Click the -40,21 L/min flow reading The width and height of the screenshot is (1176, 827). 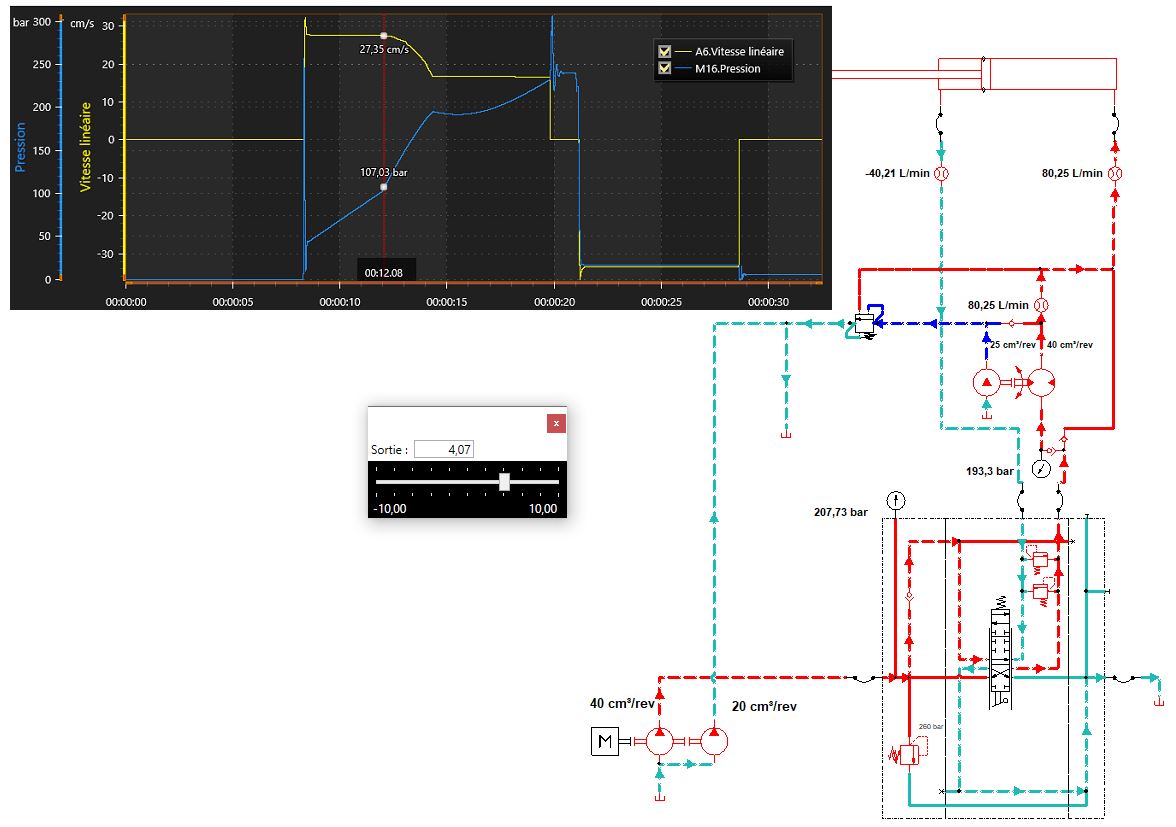(897, 173)
